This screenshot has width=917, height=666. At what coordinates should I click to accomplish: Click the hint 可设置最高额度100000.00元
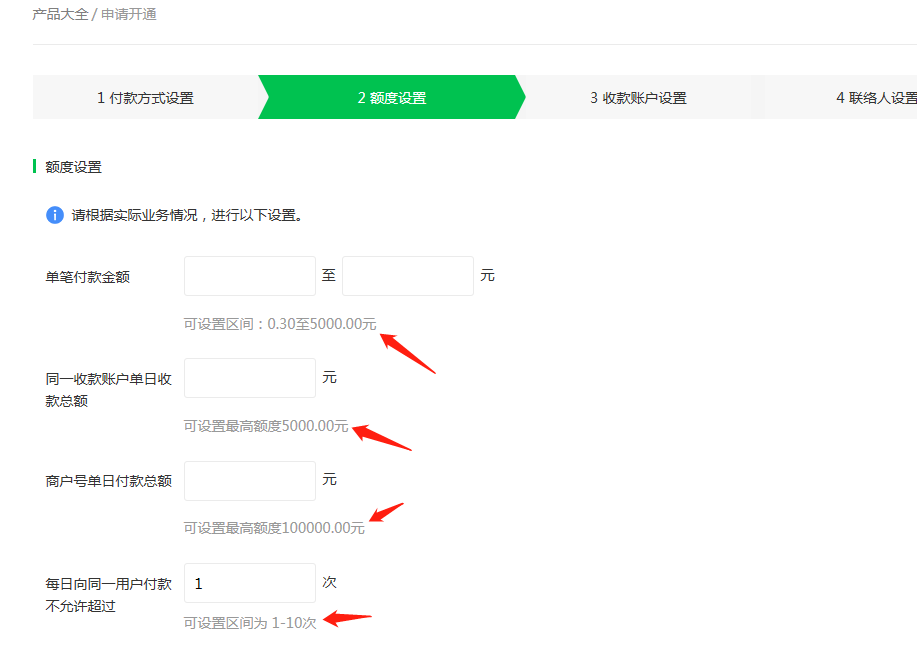pos(274,528)
